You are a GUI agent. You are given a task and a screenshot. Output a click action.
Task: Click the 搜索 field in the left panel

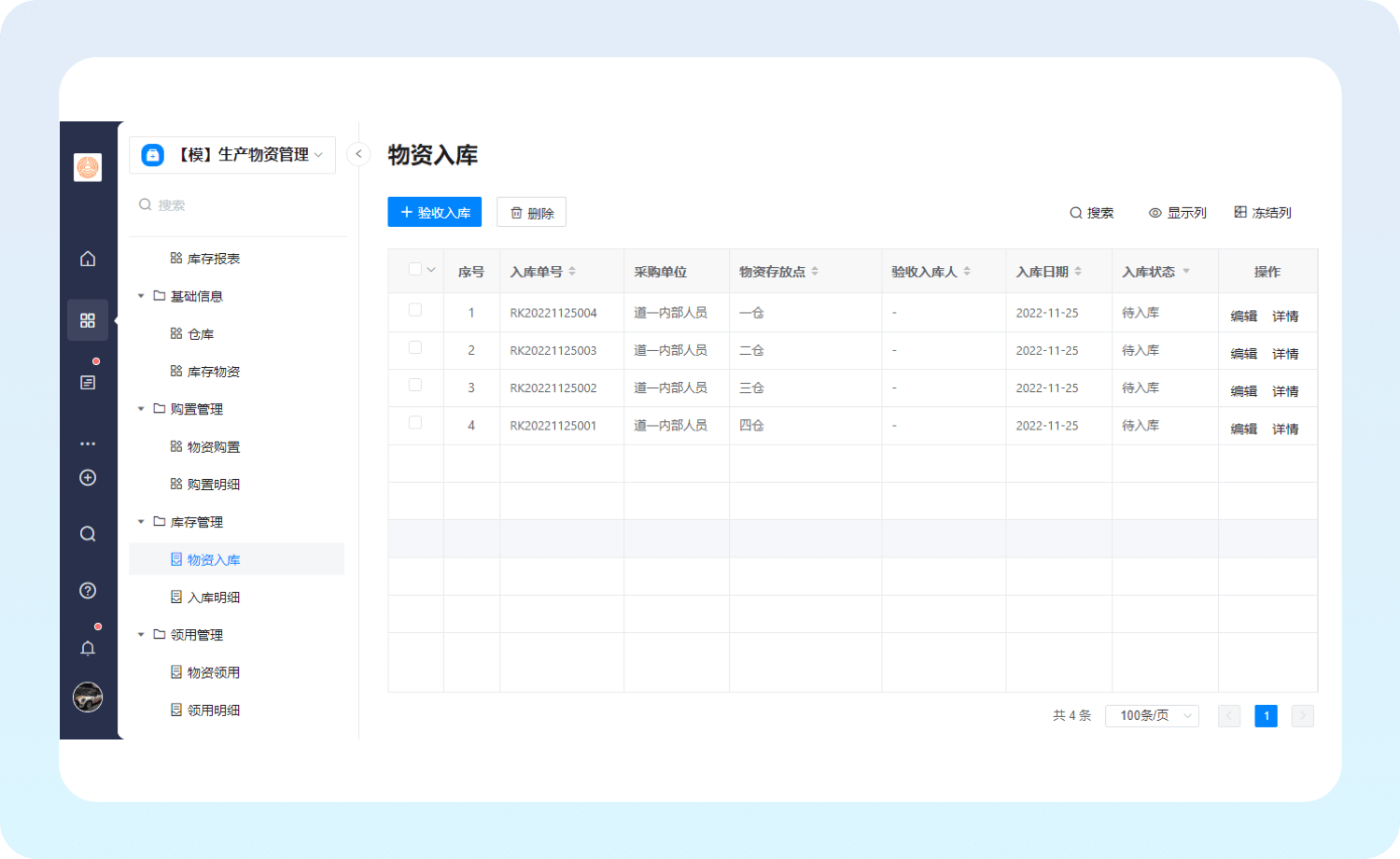(238, 205)
